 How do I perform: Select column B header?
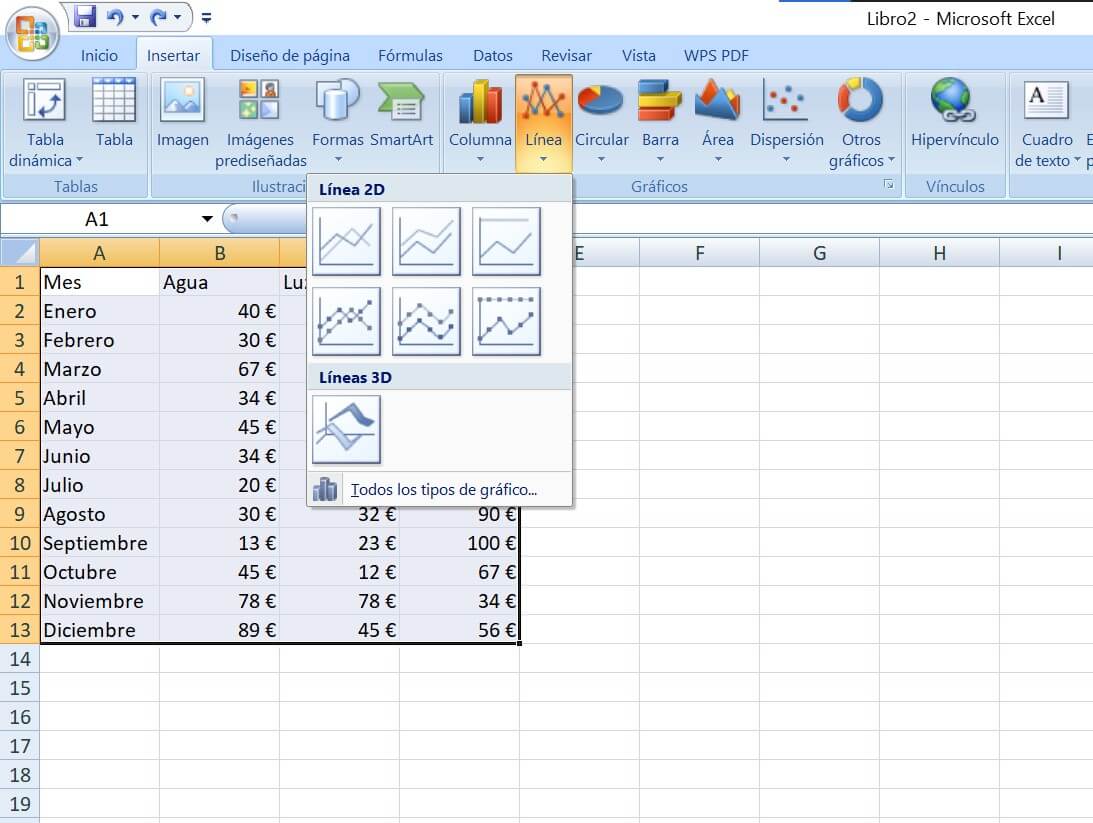[x=220, y=253]
